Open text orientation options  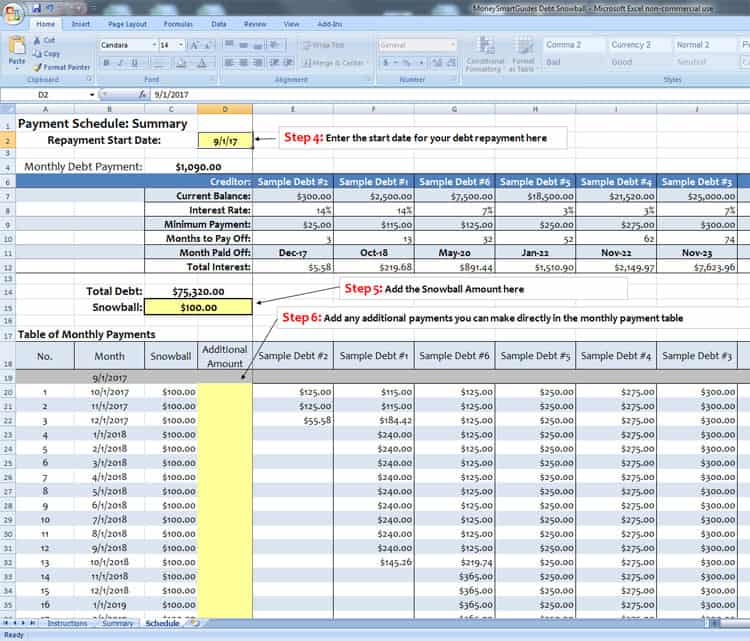275,45
